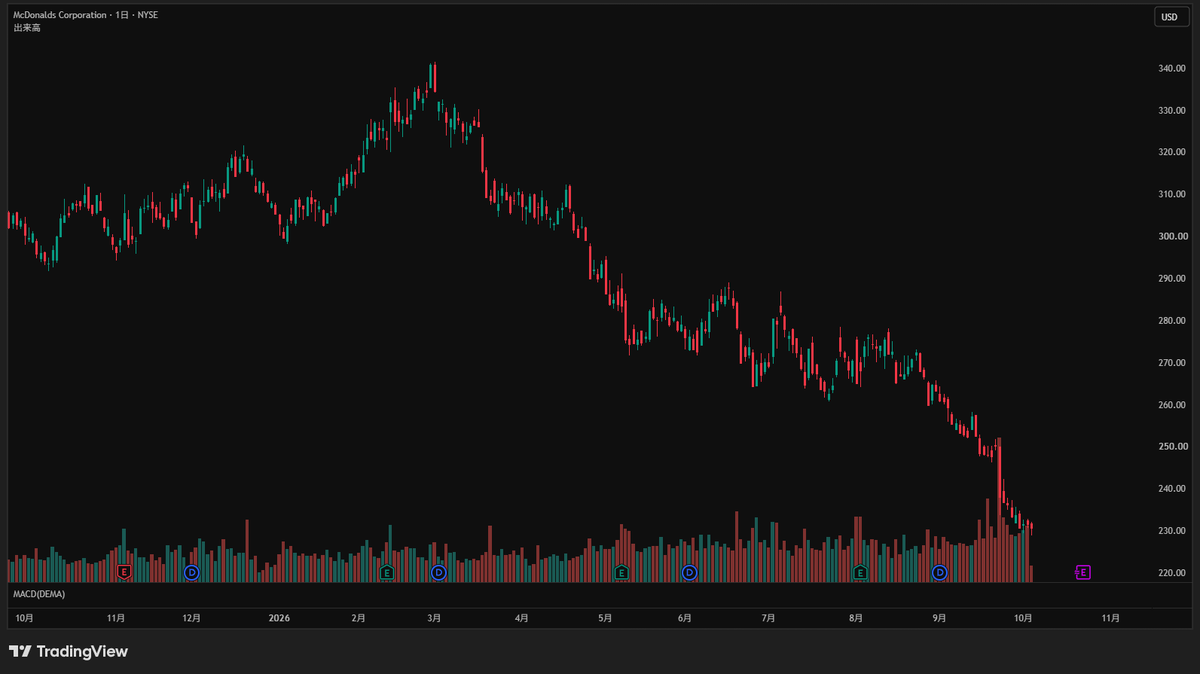Select the 310.00 price level
This screenshot has height=674, width=1200.
click(x=1172, y=194)
